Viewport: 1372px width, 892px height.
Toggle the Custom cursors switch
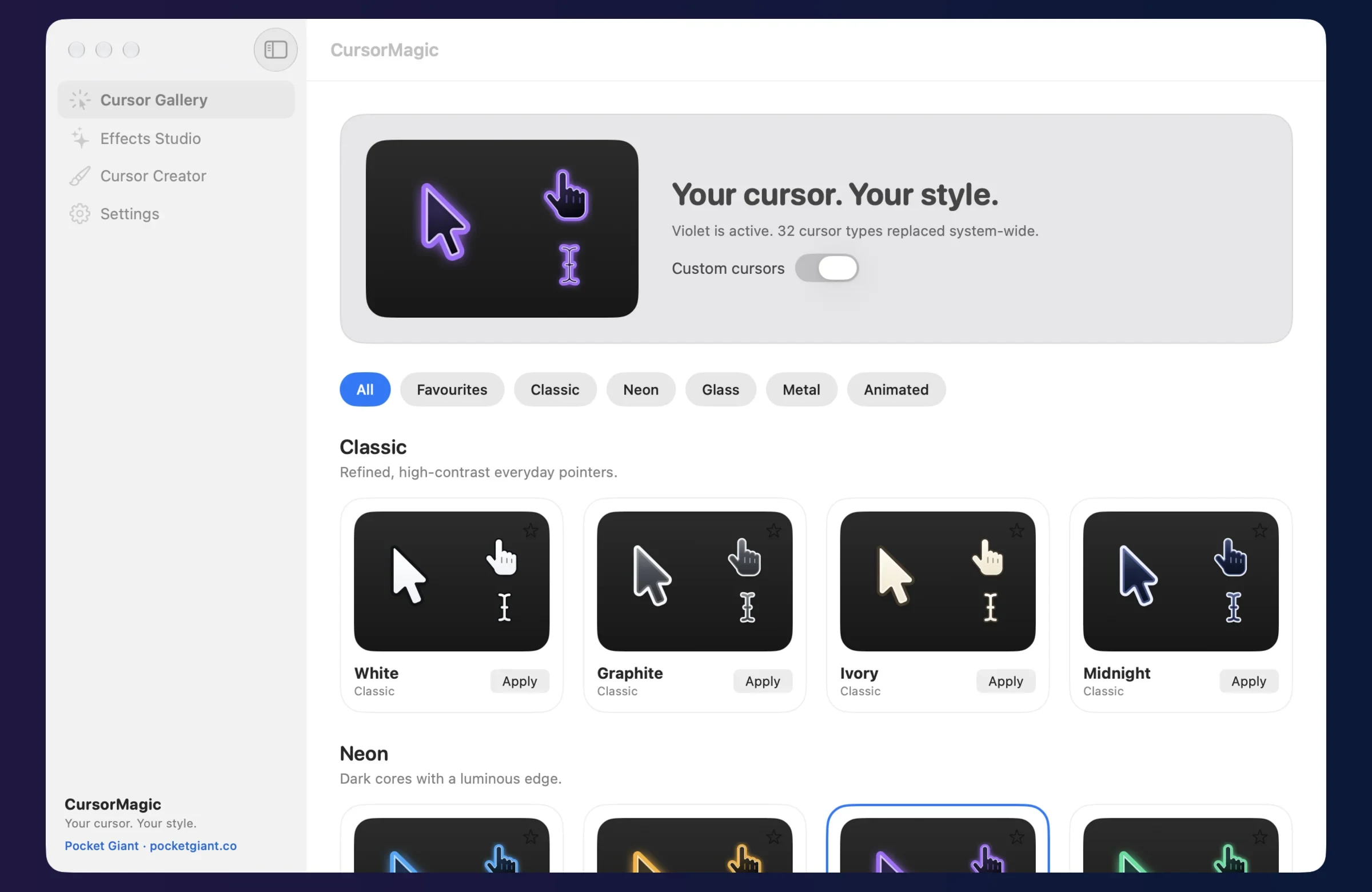[827, 268]
